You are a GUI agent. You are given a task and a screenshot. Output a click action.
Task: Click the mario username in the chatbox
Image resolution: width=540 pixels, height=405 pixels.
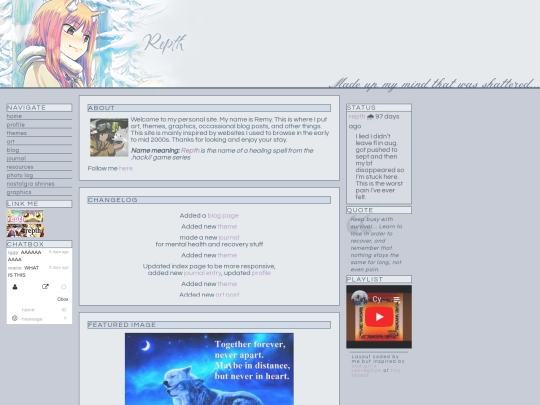[x=14, y=268]
